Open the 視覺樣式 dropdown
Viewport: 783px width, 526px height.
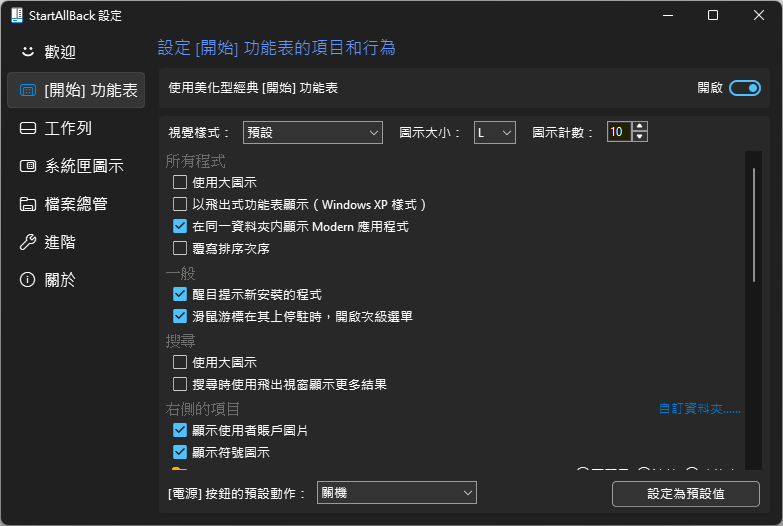pyautogui.click(x=312, y=132)
